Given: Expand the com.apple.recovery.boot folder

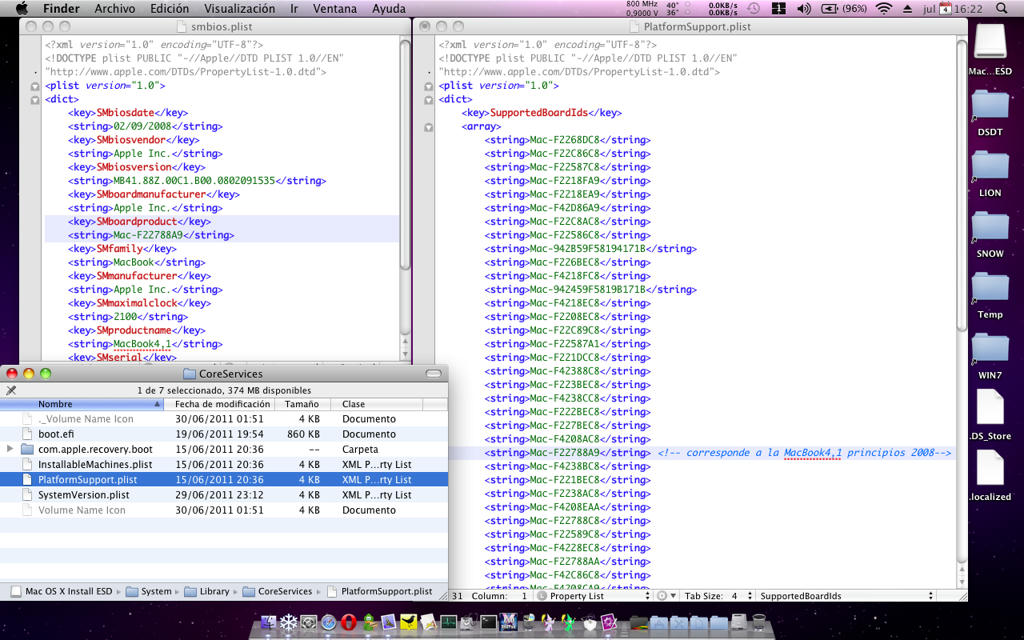Looking at the screenshot, I should [x=9, y=449].
